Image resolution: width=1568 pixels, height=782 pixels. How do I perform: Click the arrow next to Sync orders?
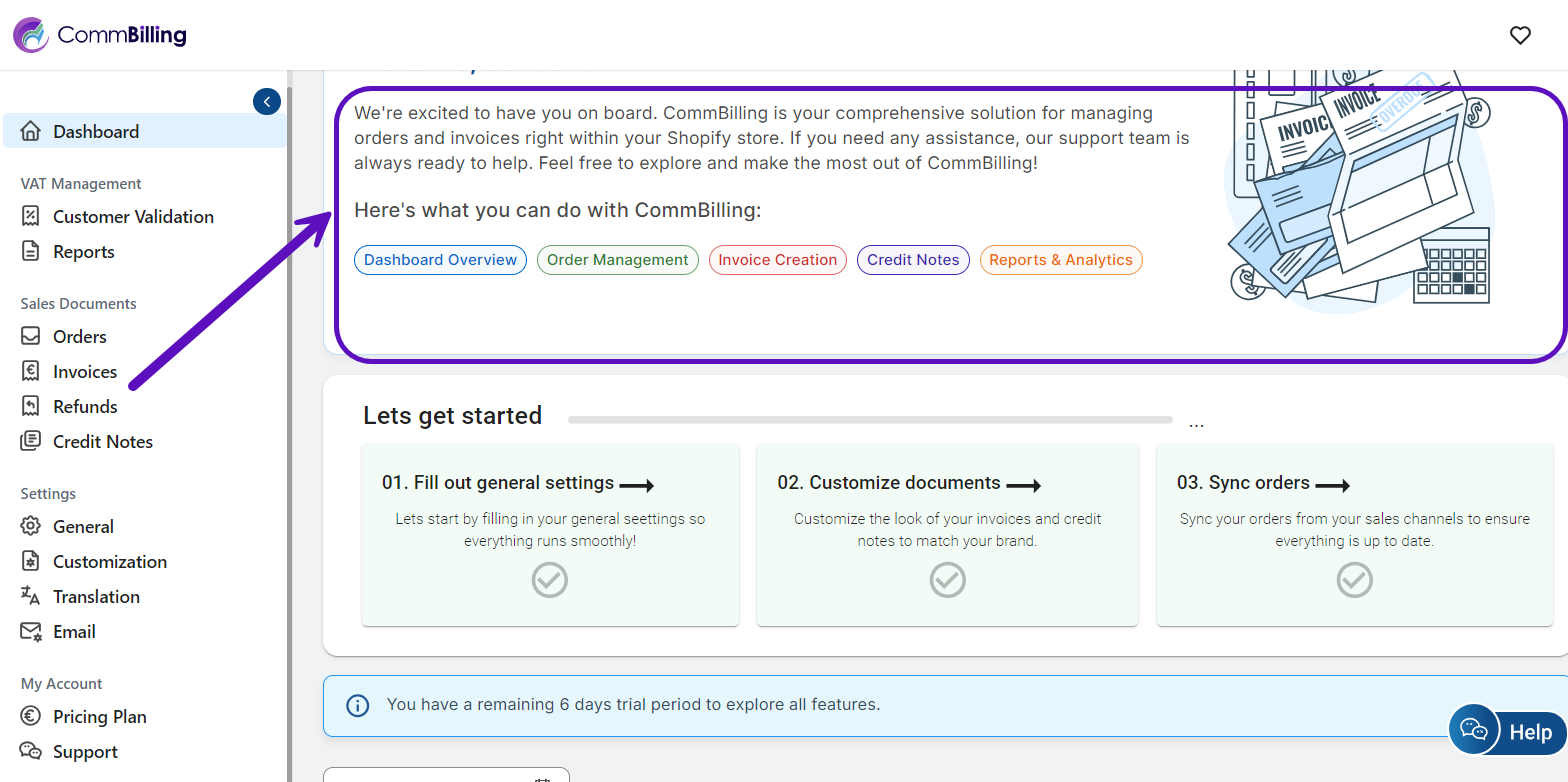[1333, 486]
